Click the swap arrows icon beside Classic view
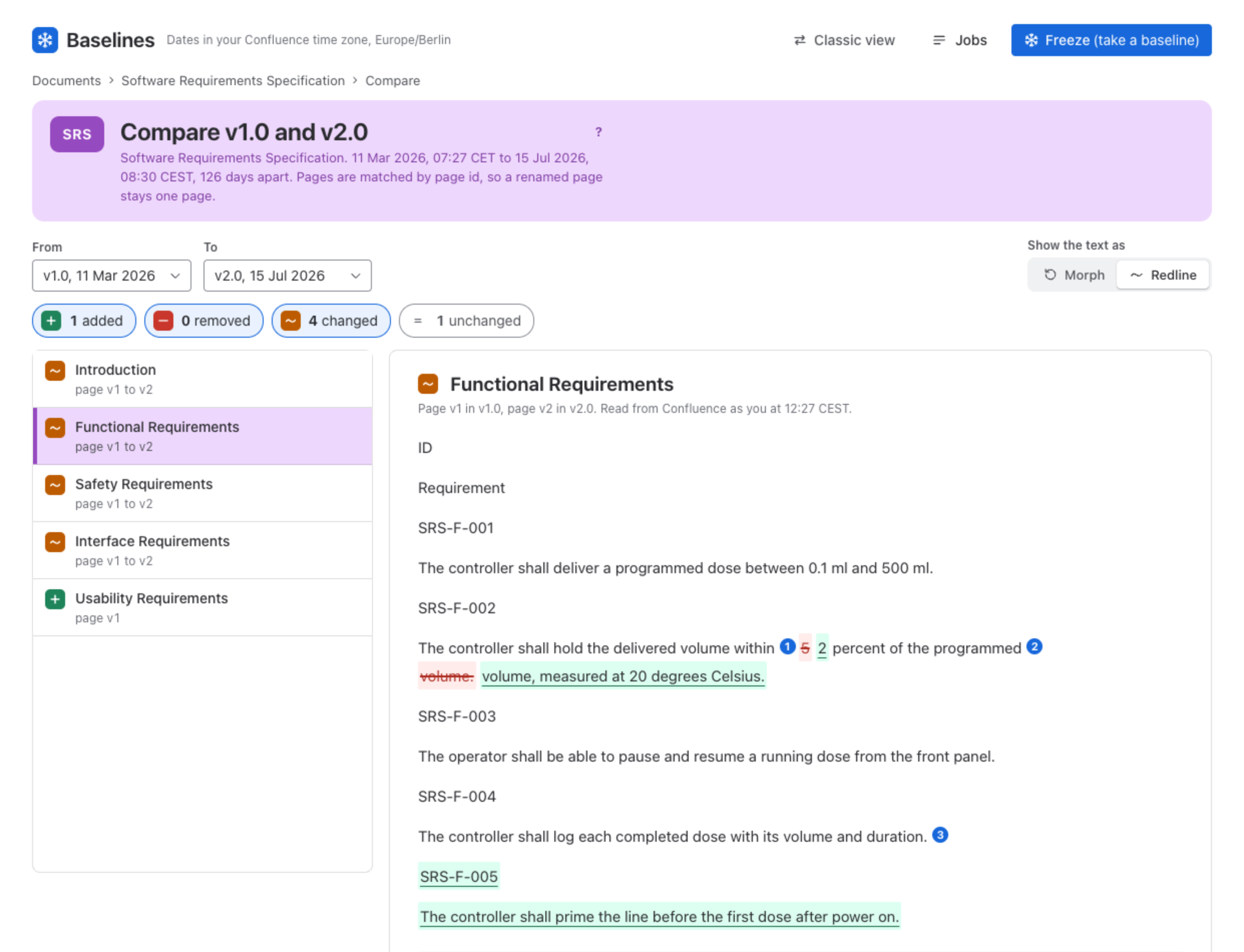 point(799,40)
